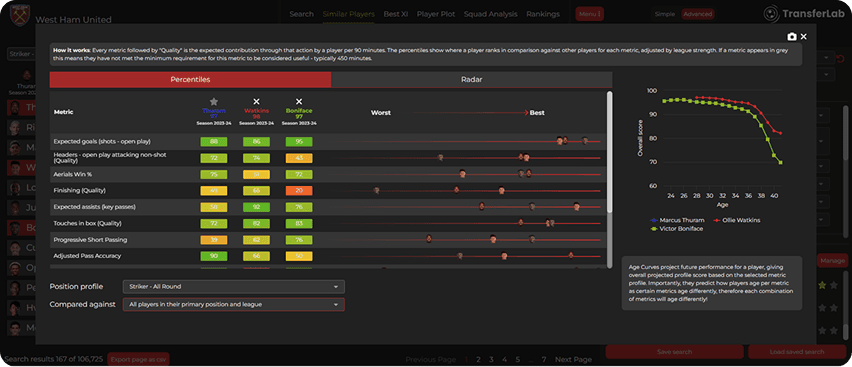The image size is (852, 367).
Task: Click the Progressive Short Passing metric label
Action: 90,239
